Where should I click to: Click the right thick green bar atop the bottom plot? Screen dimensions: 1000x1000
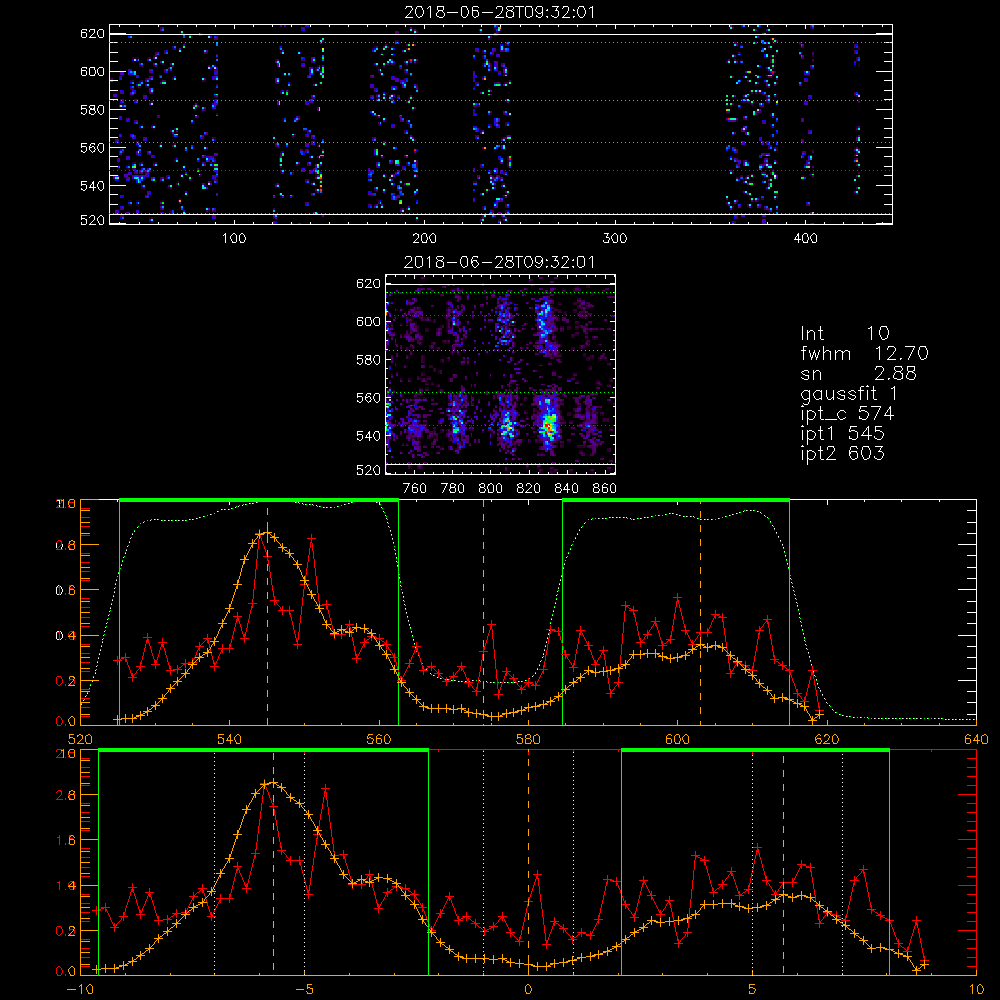(x=755, y=751)
